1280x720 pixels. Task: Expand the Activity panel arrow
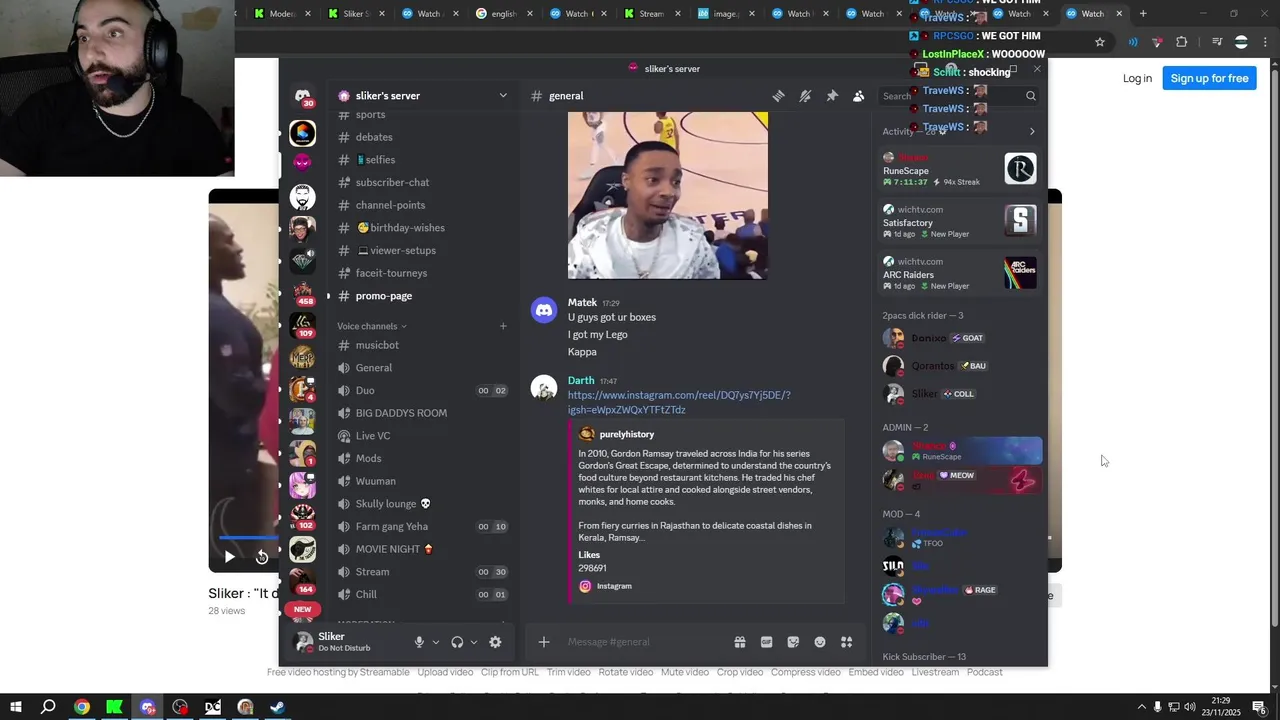pyautogui.click(x=1032, y=132)
